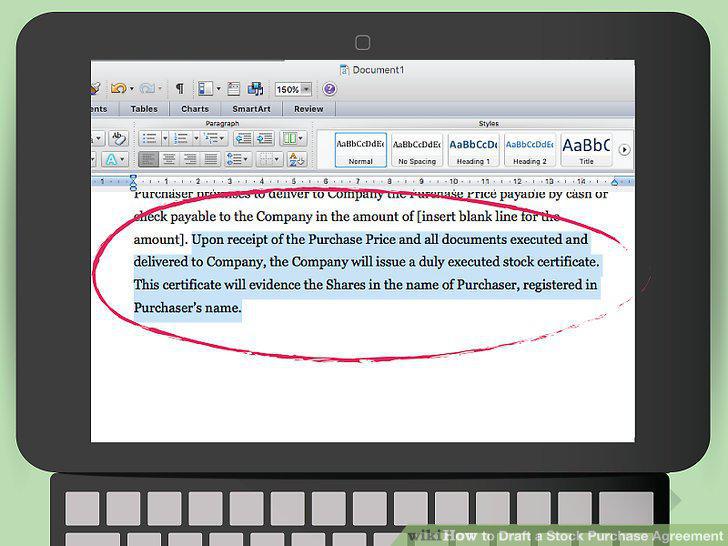Toggle Align Text Right
Viewport: 728px width, 546px height.
point(190,159)
